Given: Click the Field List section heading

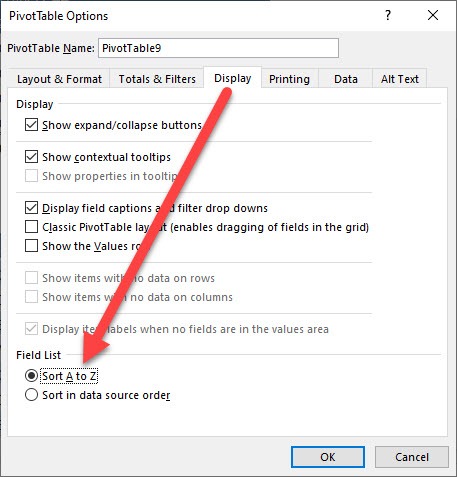Looking at the screenshot, I should 39,355.
